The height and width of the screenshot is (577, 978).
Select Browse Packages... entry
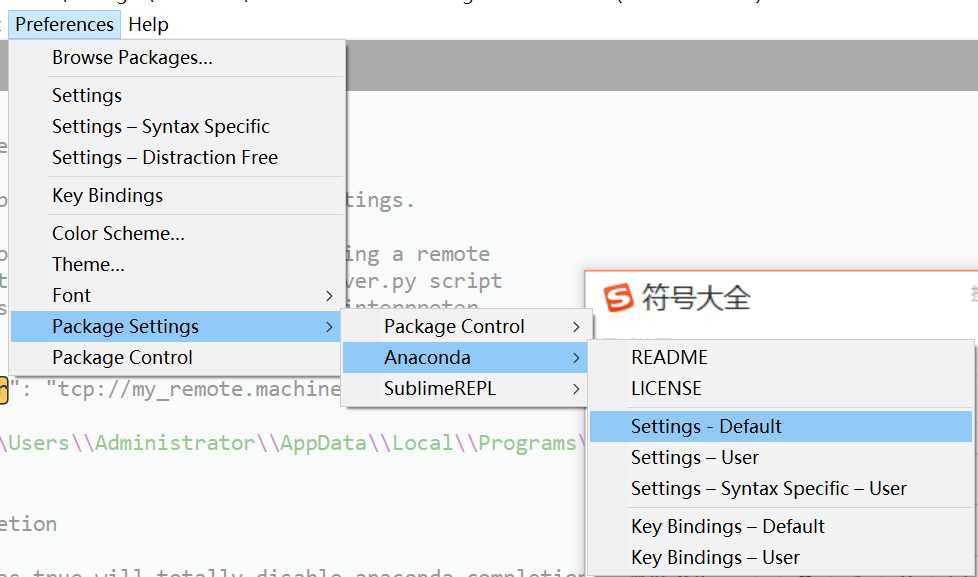point(177,57)
